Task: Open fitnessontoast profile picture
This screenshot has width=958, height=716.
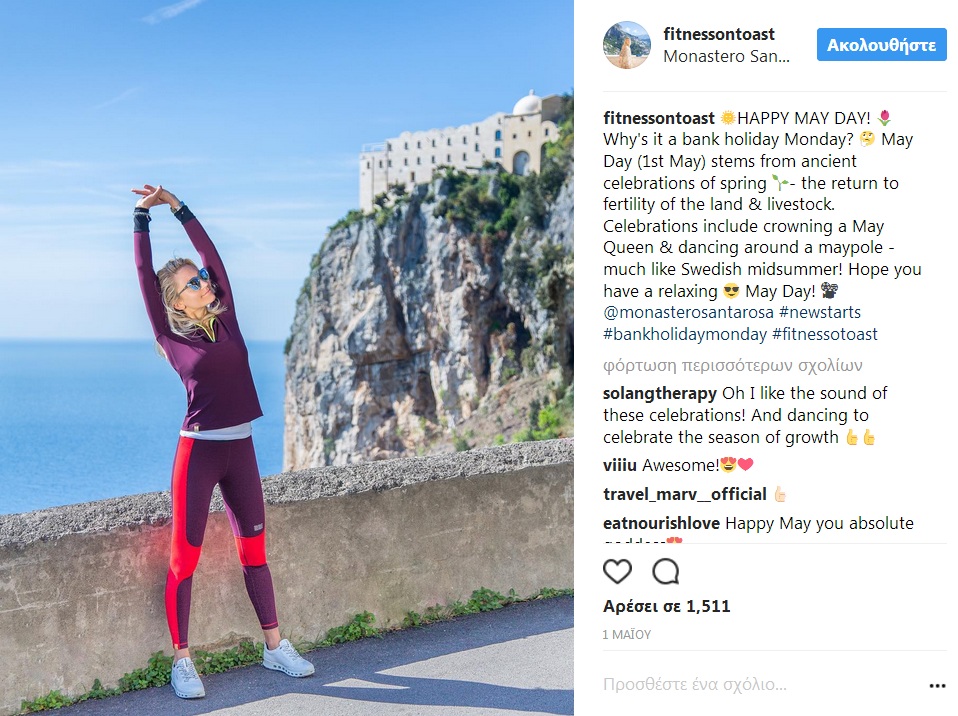Action: click(627, 45)
